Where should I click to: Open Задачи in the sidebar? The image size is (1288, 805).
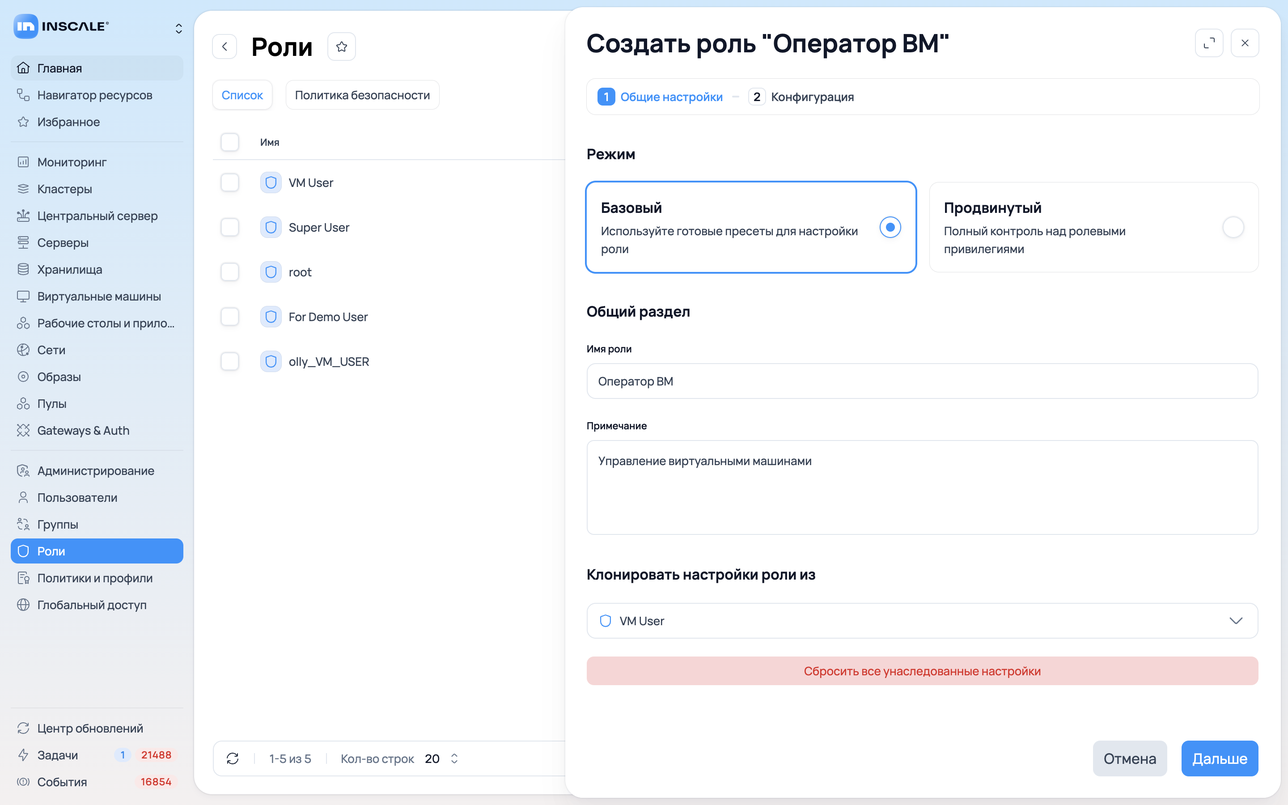click(x=97, y=755)
